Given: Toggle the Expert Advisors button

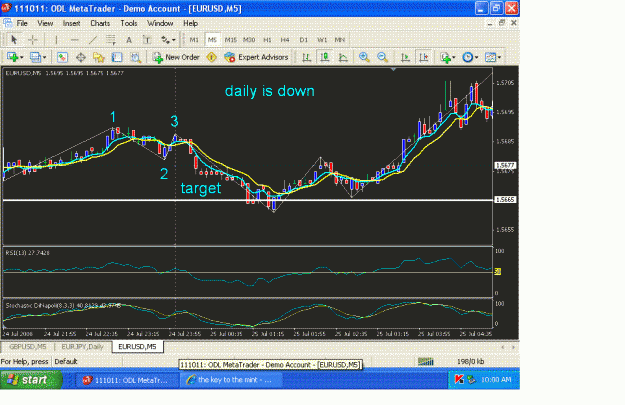Looking at the screenshot, I should 256,57.
